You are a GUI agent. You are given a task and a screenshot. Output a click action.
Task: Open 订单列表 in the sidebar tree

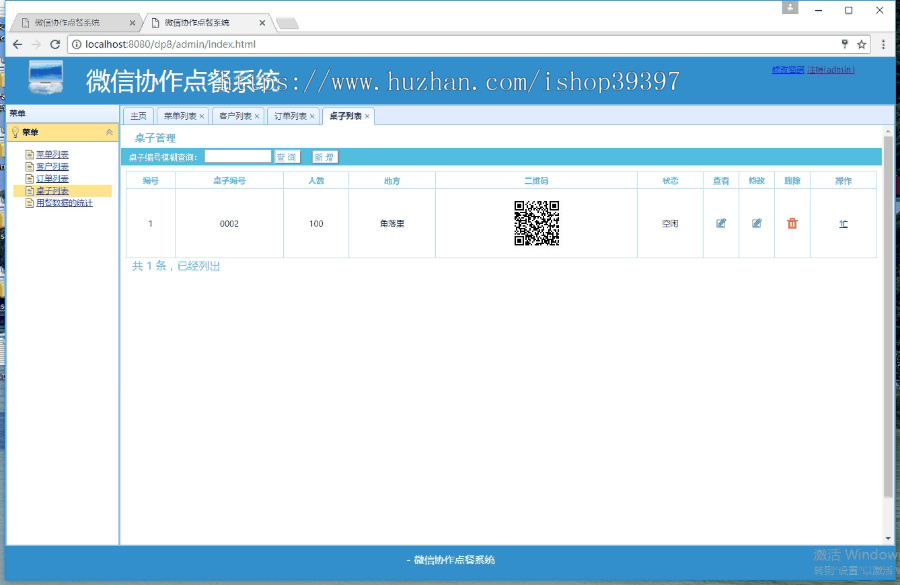click(52, 179)
